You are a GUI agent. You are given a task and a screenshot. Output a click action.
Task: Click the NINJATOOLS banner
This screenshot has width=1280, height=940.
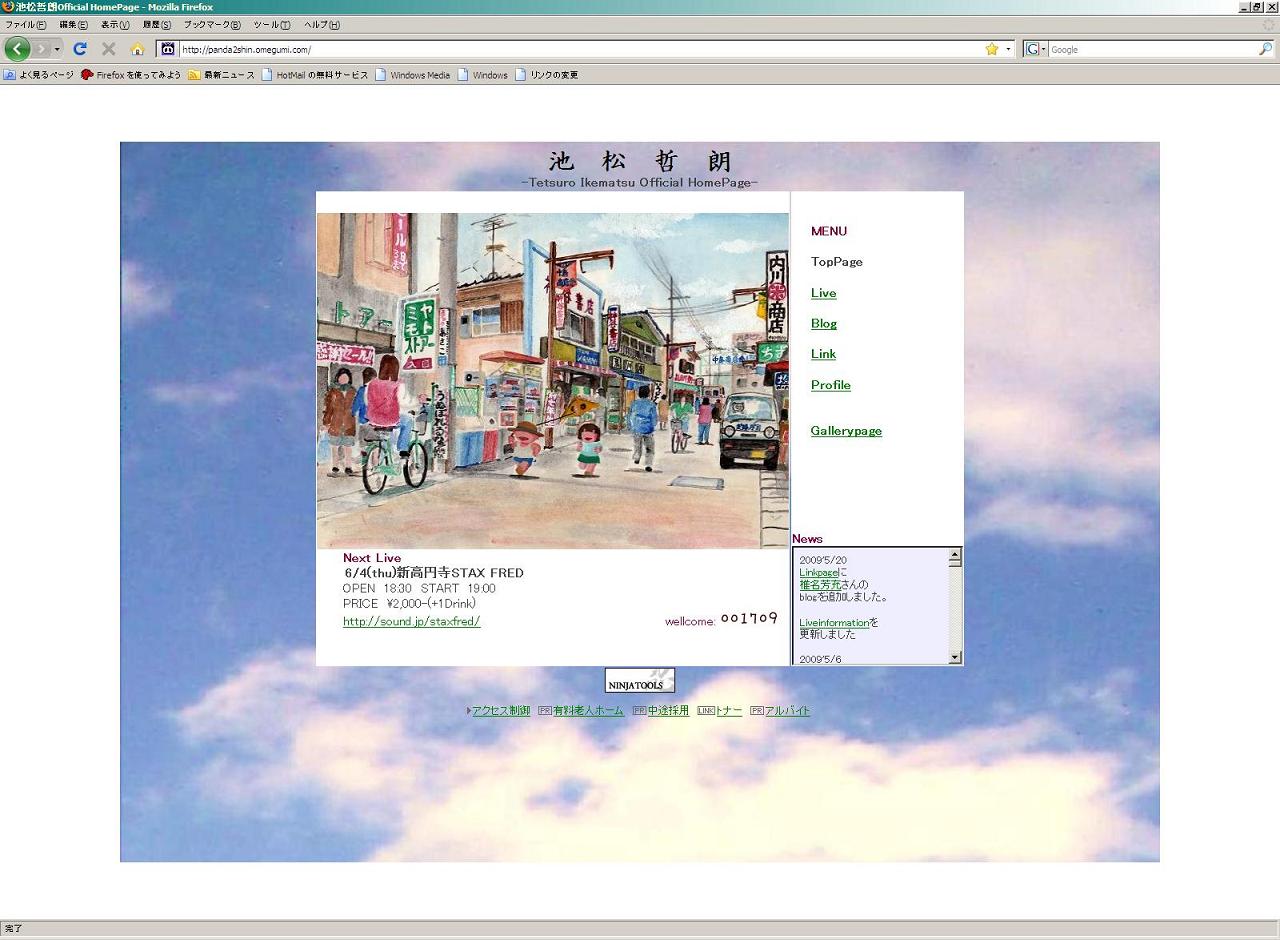coord(640,680)
